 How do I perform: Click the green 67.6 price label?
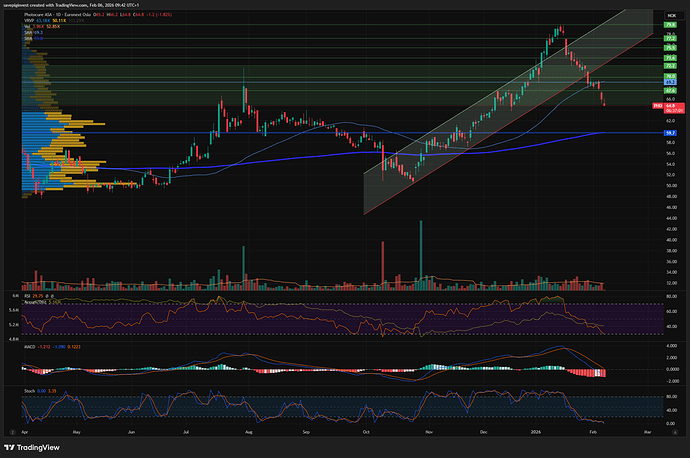pos(670,89)
